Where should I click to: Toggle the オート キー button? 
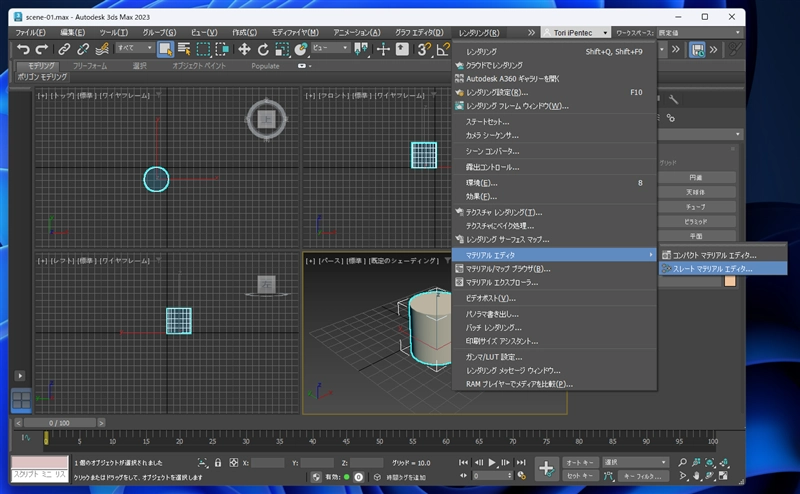tap(580, 462)
